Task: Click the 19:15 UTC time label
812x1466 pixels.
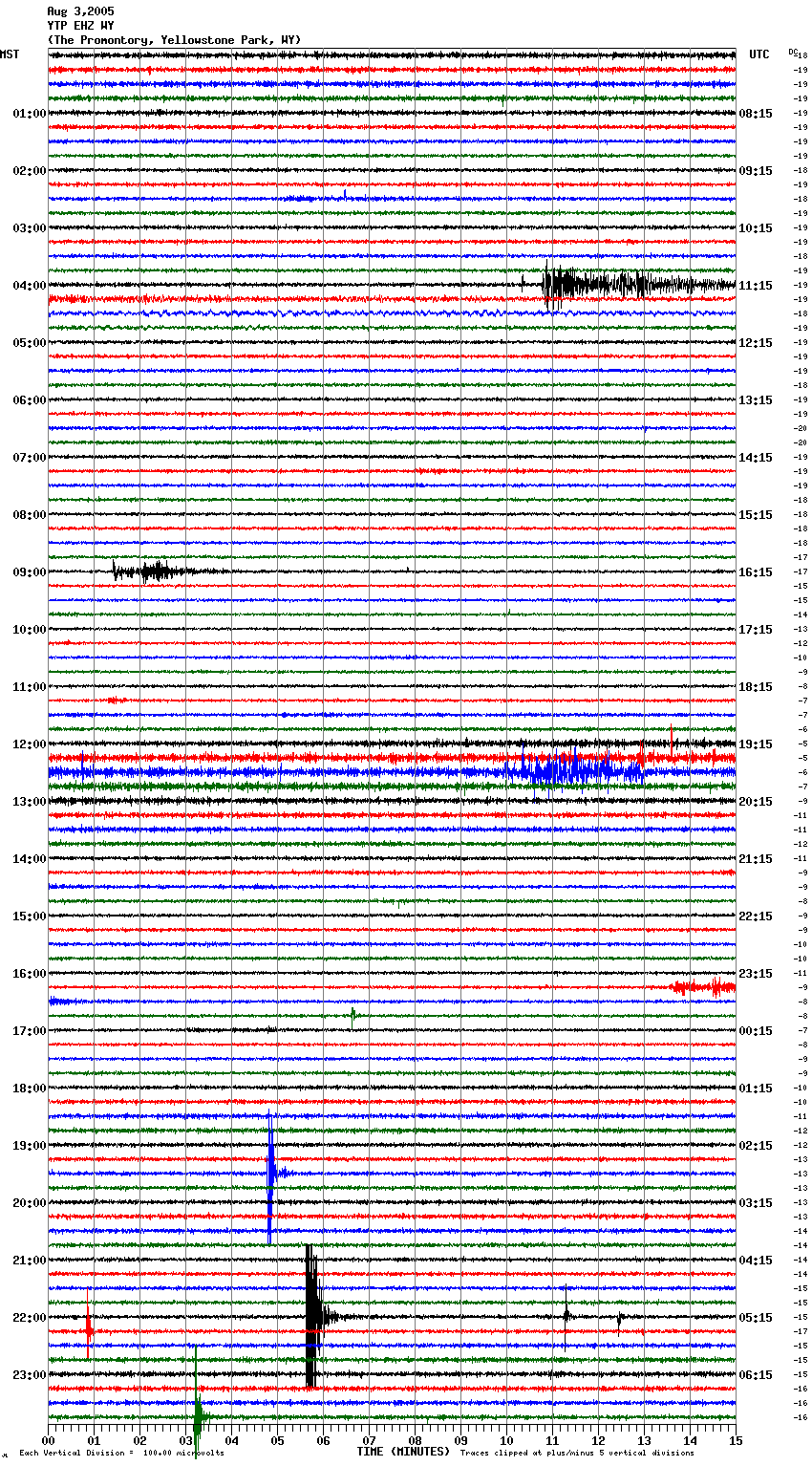Action: coord(756,744)
